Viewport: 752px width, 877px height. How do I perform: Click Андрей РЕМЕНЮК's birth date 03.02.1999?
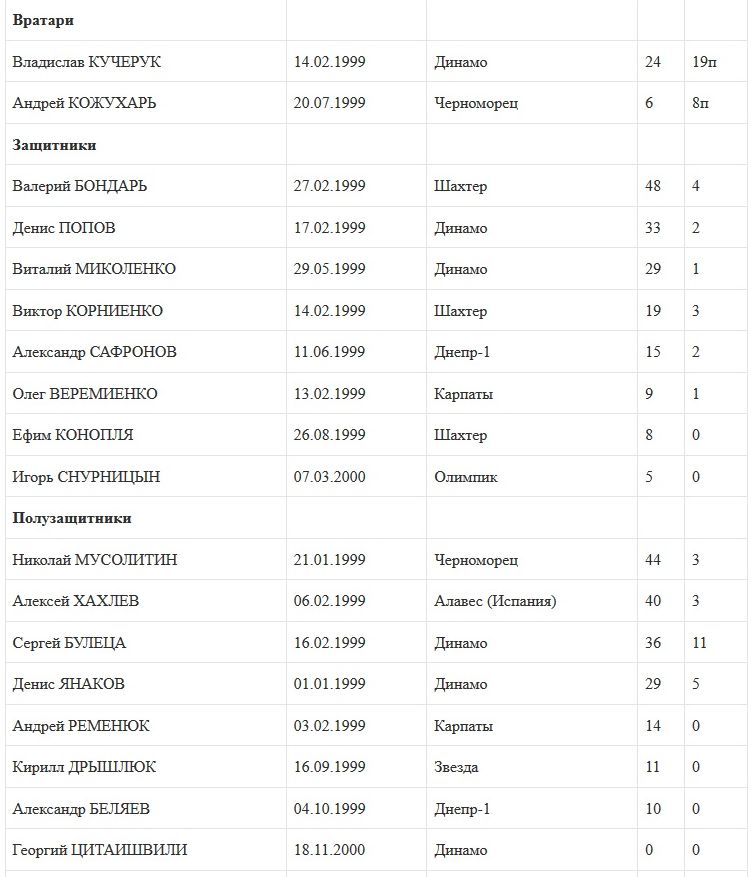tap(329, 726)
